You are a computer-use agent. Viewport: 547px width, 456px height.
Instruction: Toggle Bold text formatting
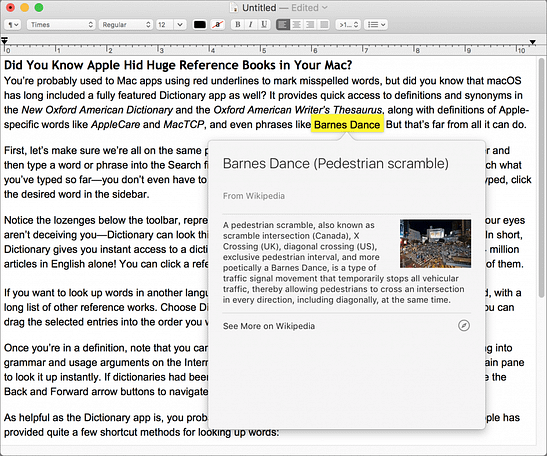click(238, 24)
